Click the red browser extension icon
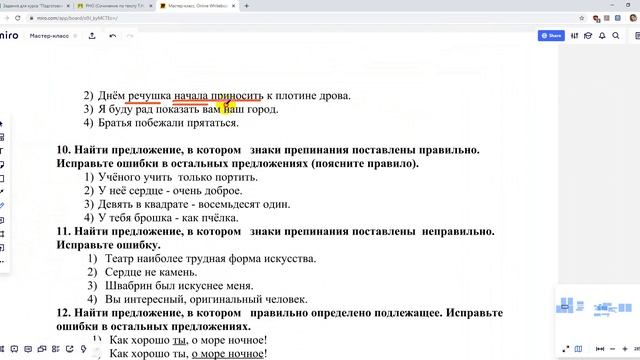This screenshot has height=360, width=640. coord(596,18)
